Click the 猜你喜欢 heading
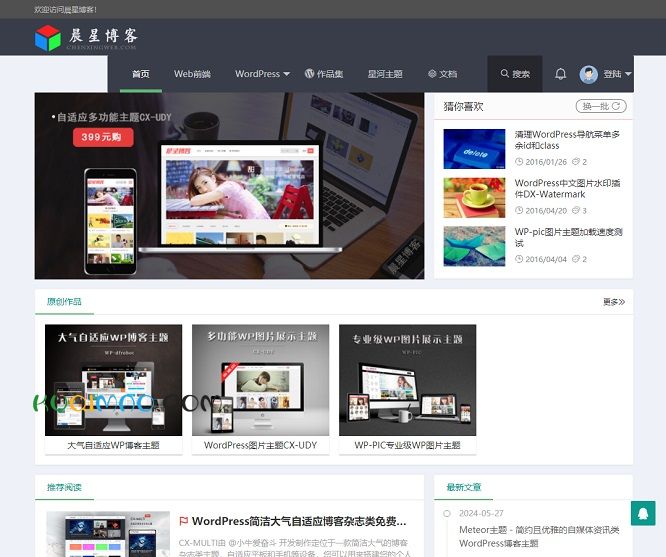Screen dimensions: 666x557 pyautogui.click(x=463, y=106)
